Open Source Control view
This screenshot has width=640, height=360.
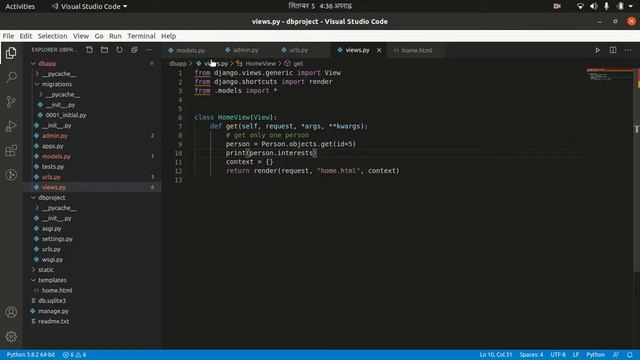(11, 102)
